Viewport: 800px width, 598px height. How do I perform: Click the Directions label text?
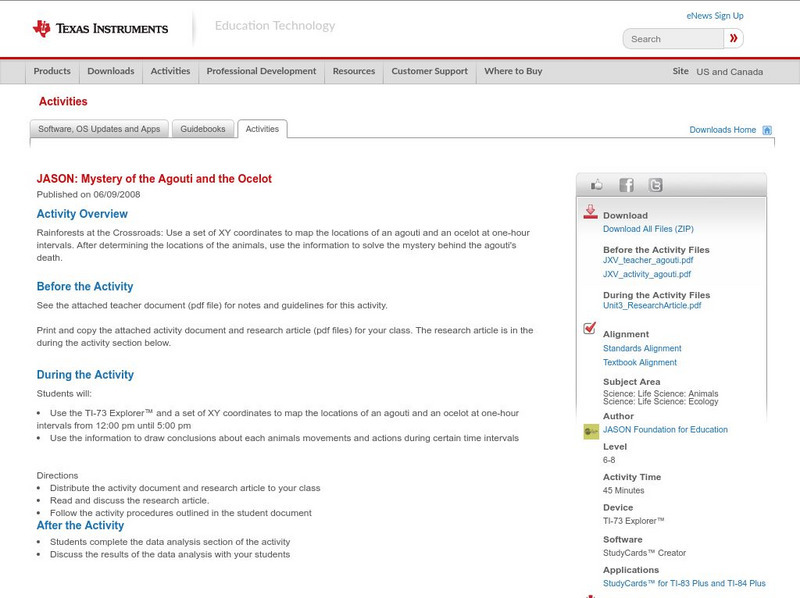click(57, 476)
